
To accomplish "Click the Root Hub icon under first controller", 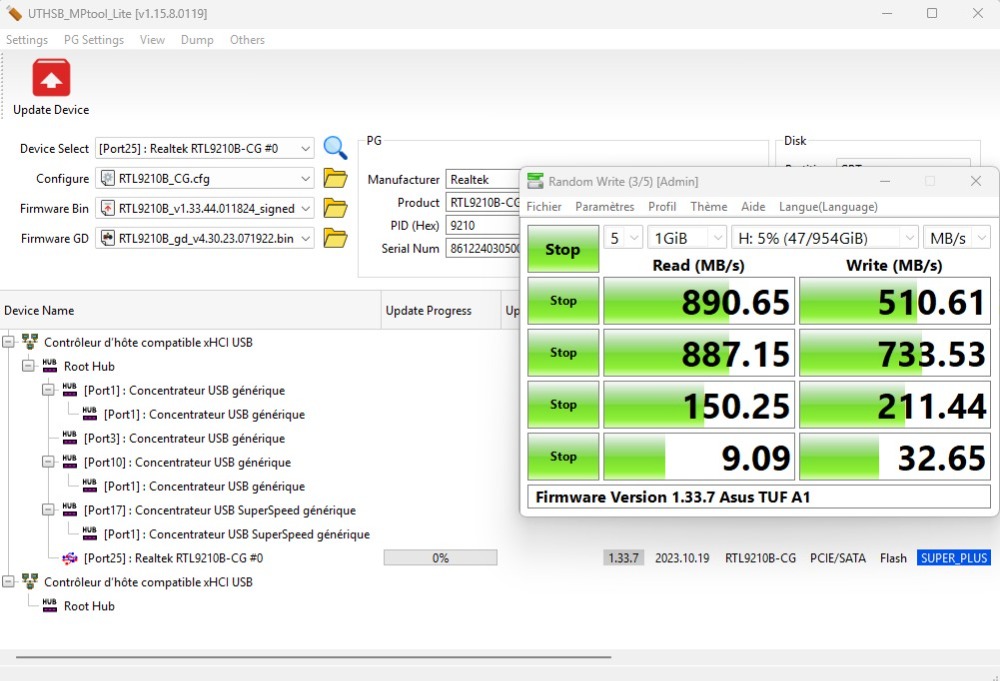I will 48,366.
